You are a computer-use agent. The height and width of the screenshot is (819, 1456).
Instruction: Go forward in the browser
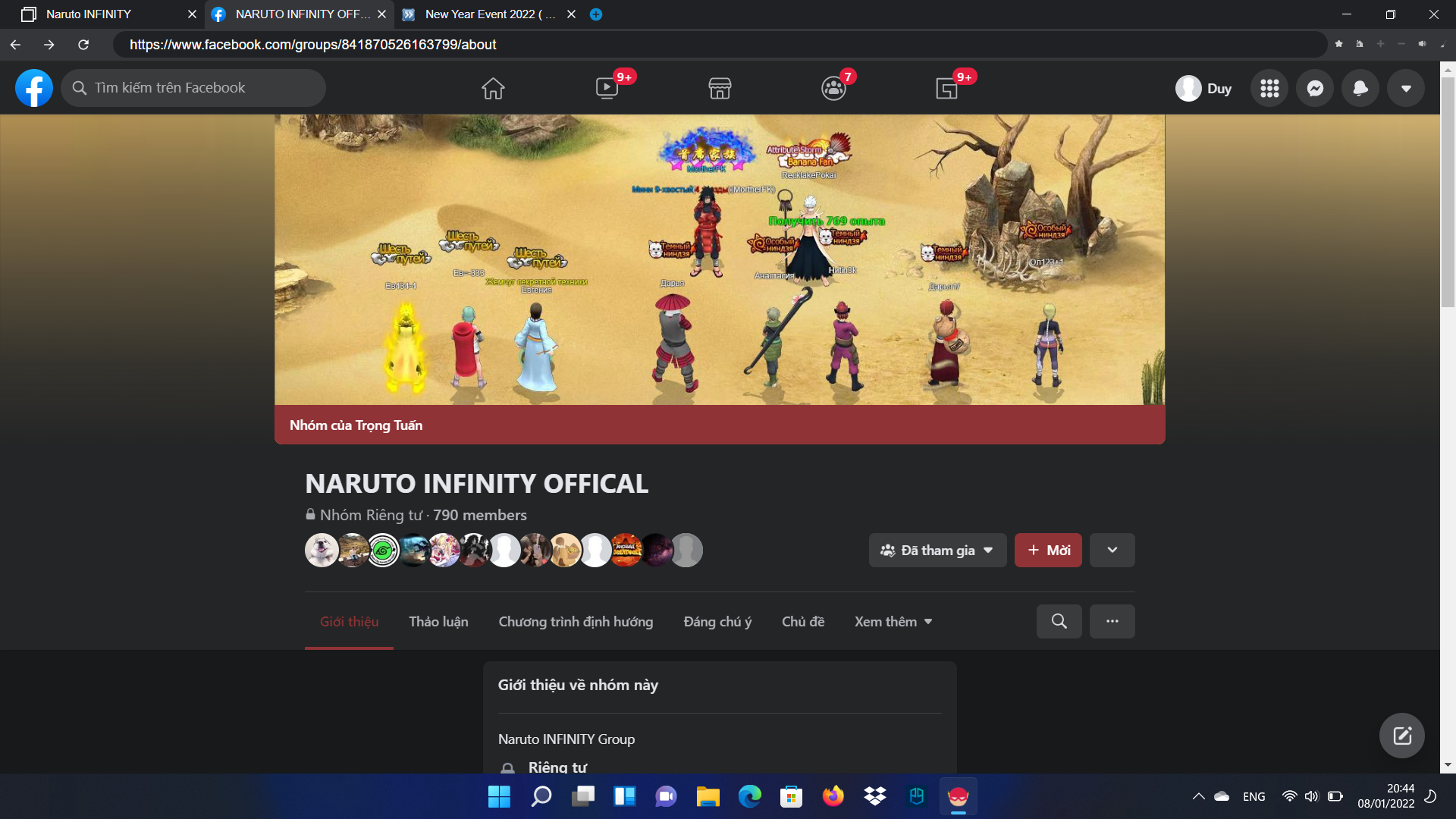point(49,45)
